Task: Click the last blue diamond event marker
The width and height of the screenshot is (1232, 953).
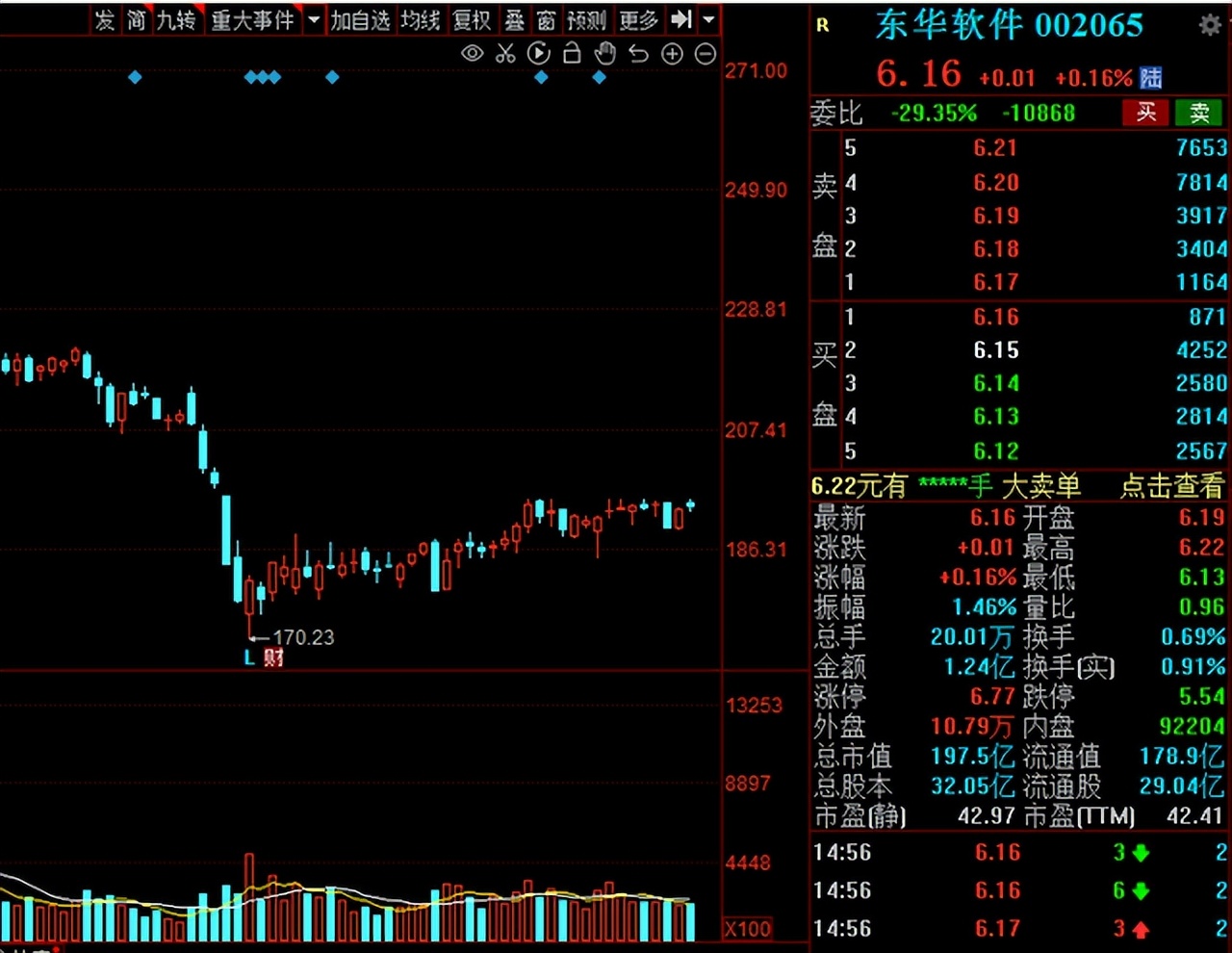Action: [x=599, y=77]
